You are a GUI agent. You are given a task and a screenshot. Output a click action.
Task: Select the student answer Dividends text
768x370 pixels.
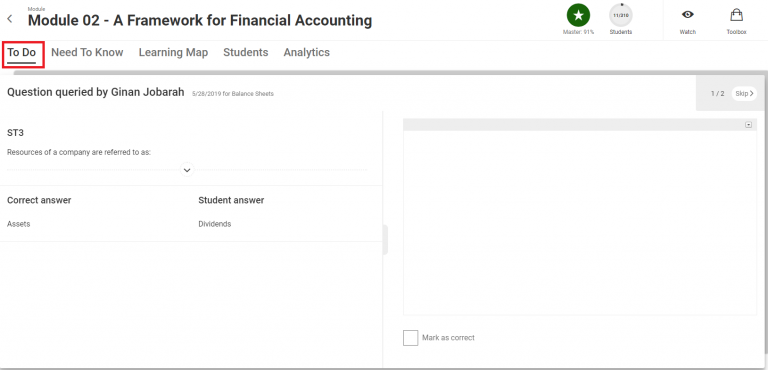click(215, 224)
